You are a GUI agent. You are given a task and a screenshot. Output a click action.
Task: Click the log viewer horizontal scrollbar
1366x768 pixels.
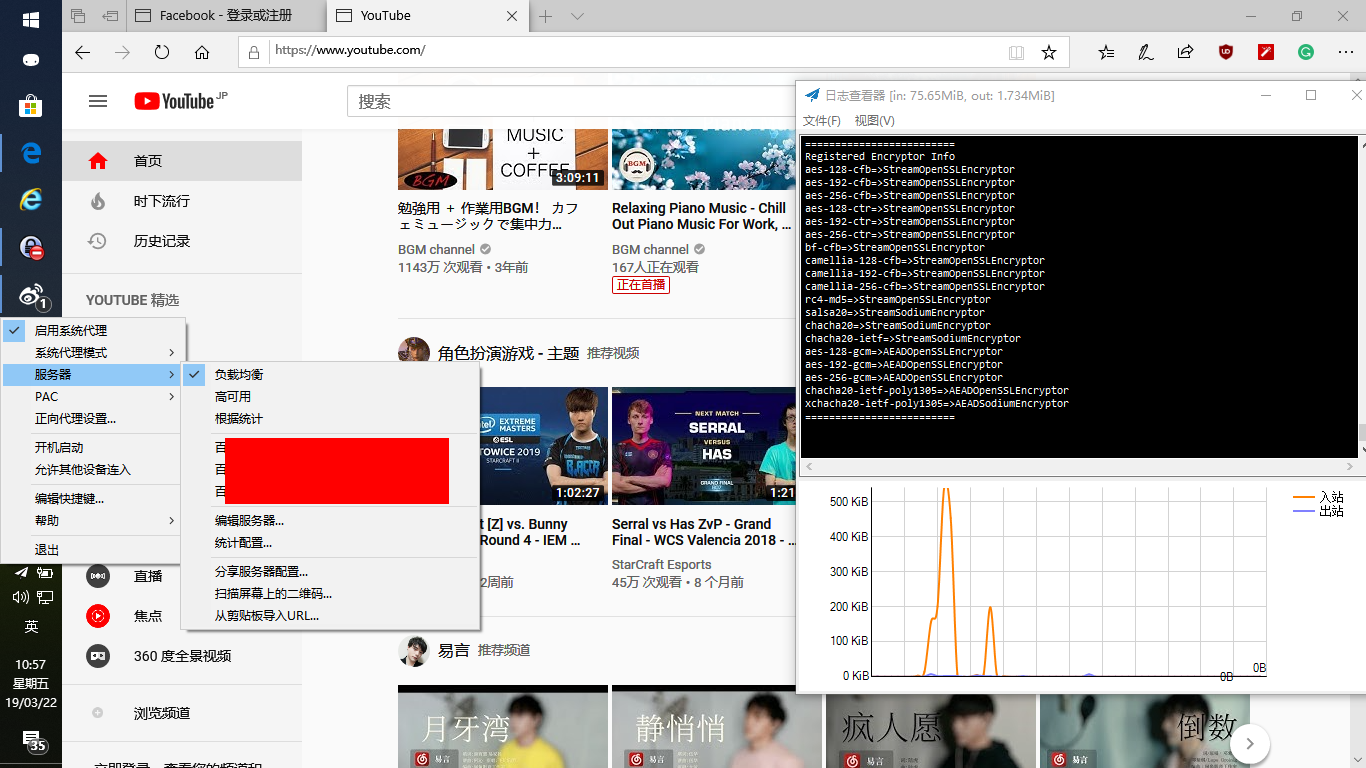click(1077, 467)
